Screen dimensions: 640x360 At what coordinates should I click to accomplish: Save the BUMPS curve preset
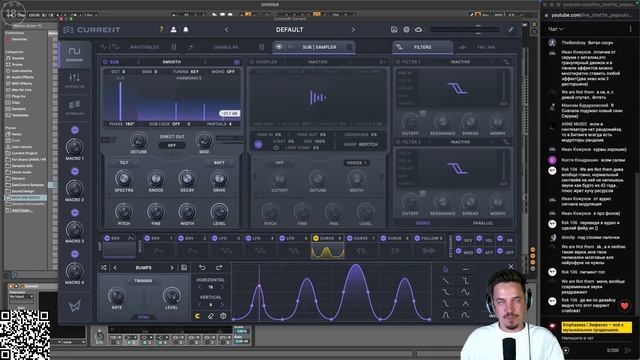pyautogui.click(x=184, y=268)
